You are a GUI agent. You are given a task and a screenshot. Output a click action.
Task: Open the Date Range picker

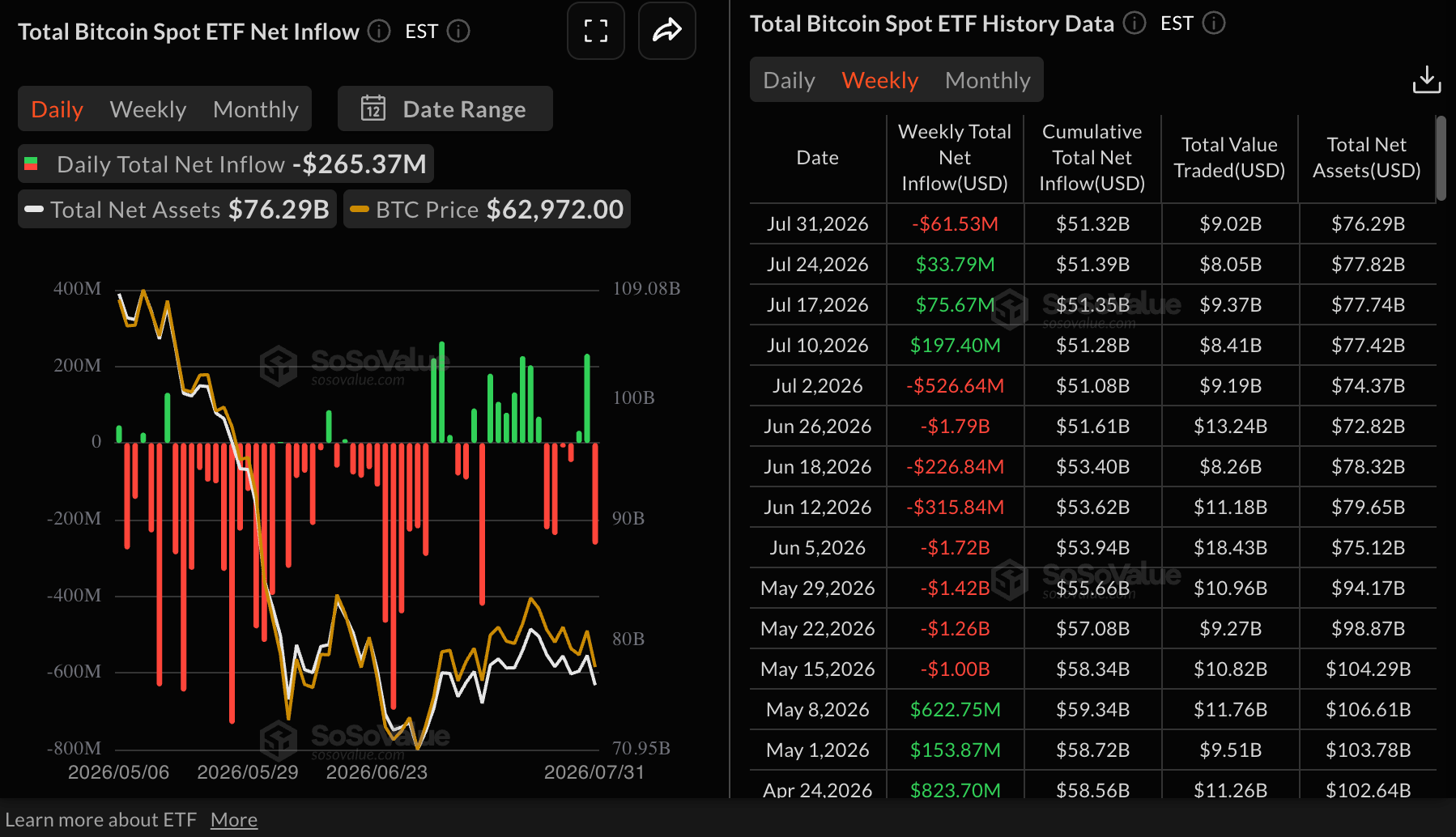[x=445, y=108]
